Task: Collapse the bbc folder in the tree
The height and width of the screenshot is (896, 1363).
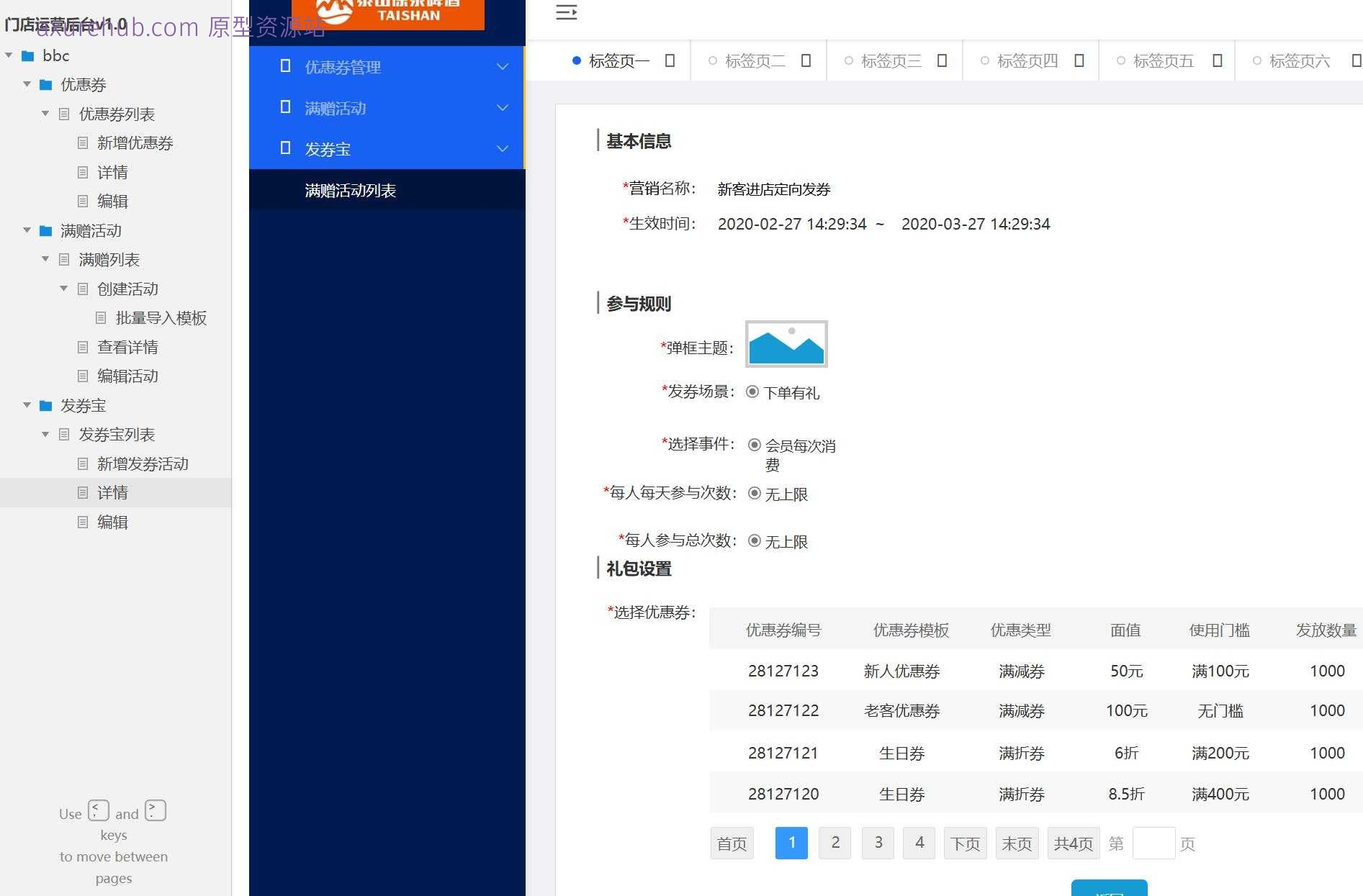Action: [x=8, y=55]
